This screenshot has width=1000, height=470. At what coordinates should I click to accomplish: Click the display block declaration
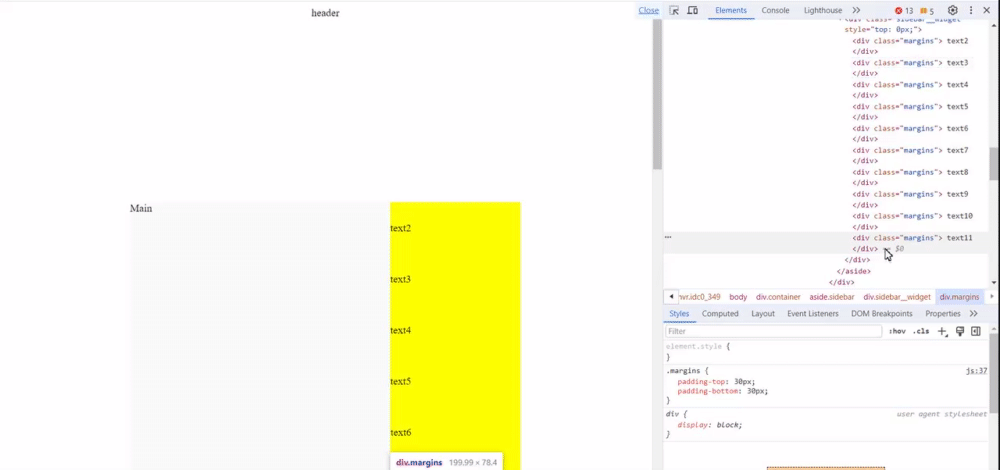(710, 425)
